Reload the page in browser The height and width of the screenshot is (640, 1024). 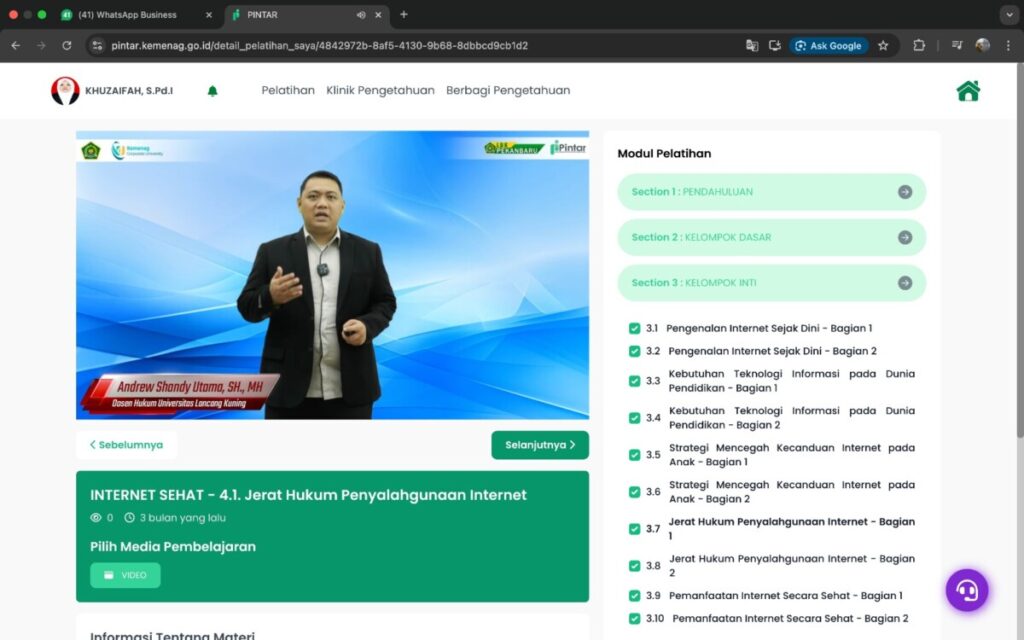pyautogui.click(x=67, y=45)
